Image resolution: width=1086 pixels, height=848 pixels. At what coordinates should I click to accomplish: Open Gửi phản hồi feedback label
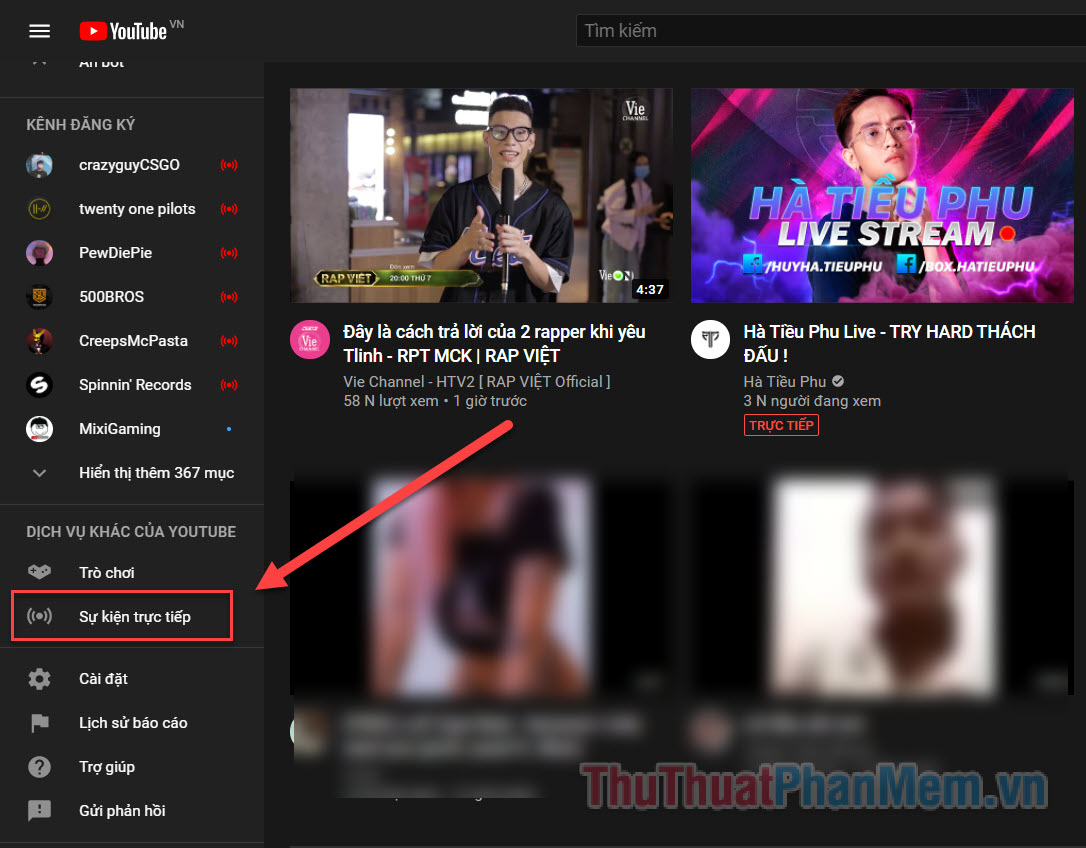[x=122, y=811]
